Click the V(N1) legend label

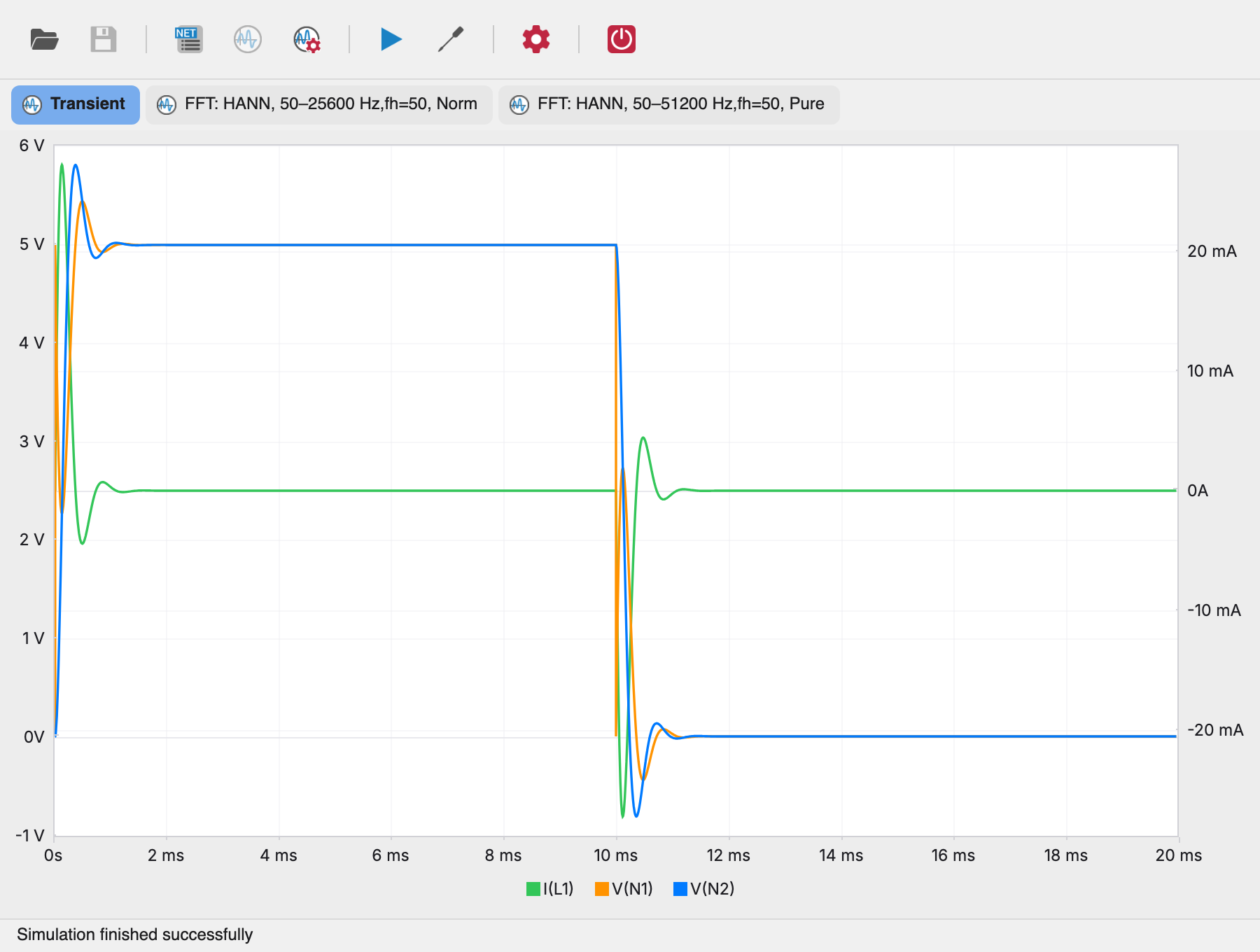click(x=632, y=889)
